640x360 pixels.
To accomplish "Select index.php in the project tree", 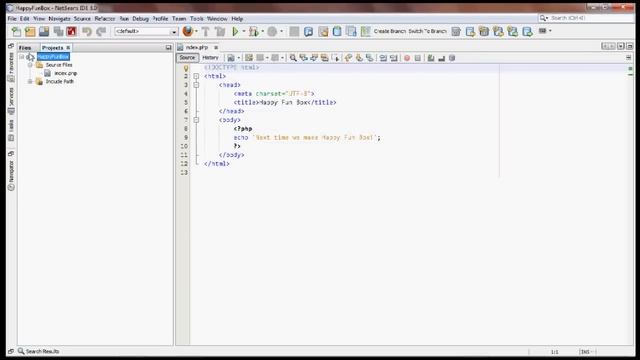I will 65,73.
